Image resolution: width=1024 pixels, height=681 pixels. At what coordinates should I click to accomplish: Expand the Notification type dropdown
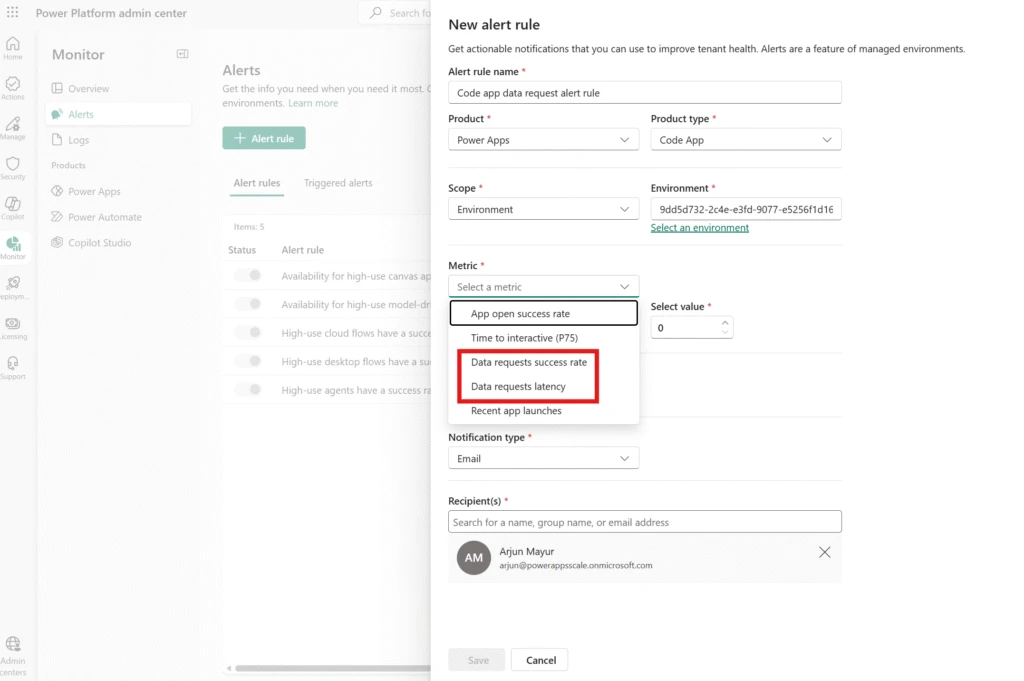click(543, 457)
